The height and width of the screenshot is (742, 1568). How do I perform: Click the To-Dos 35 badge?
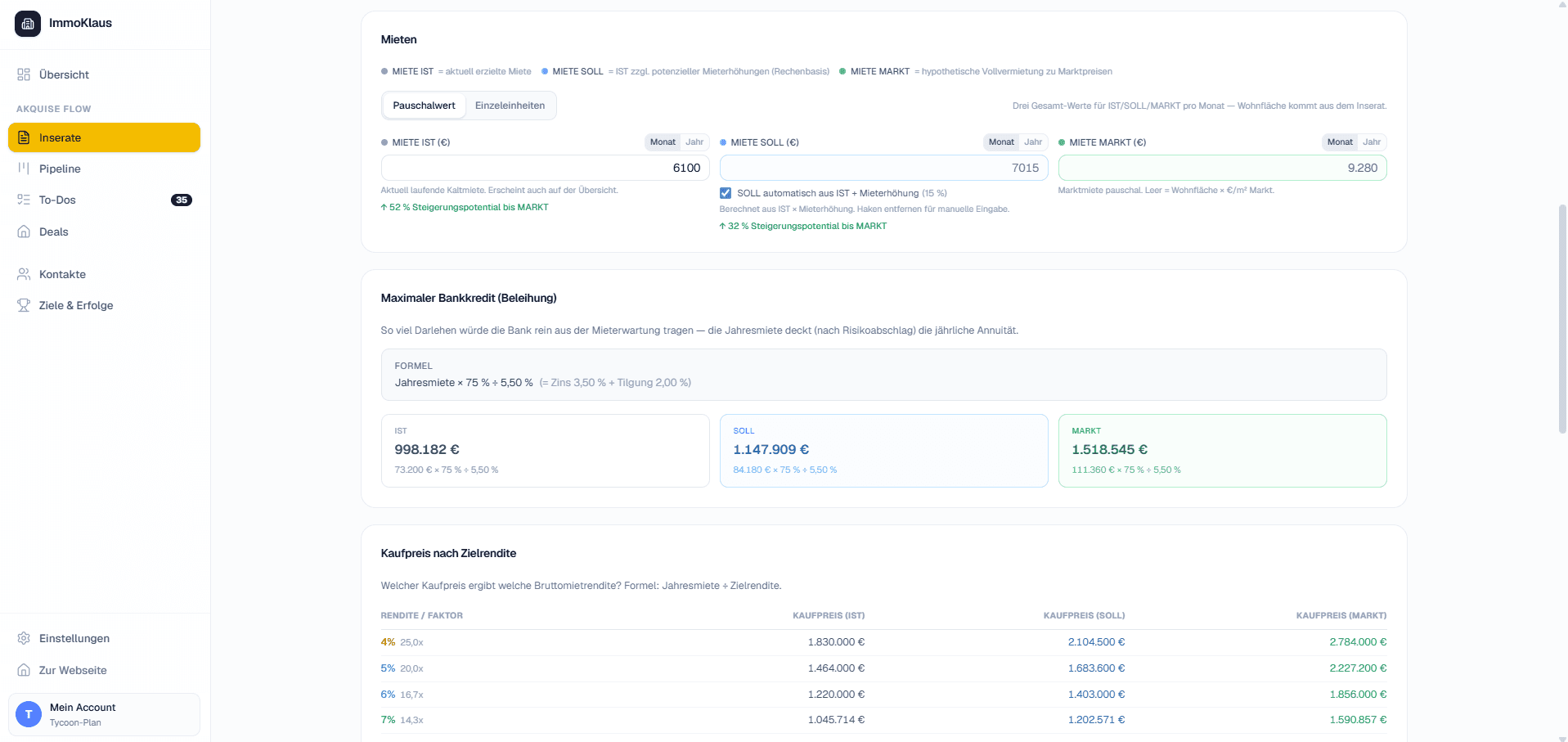tap(182, 200)
